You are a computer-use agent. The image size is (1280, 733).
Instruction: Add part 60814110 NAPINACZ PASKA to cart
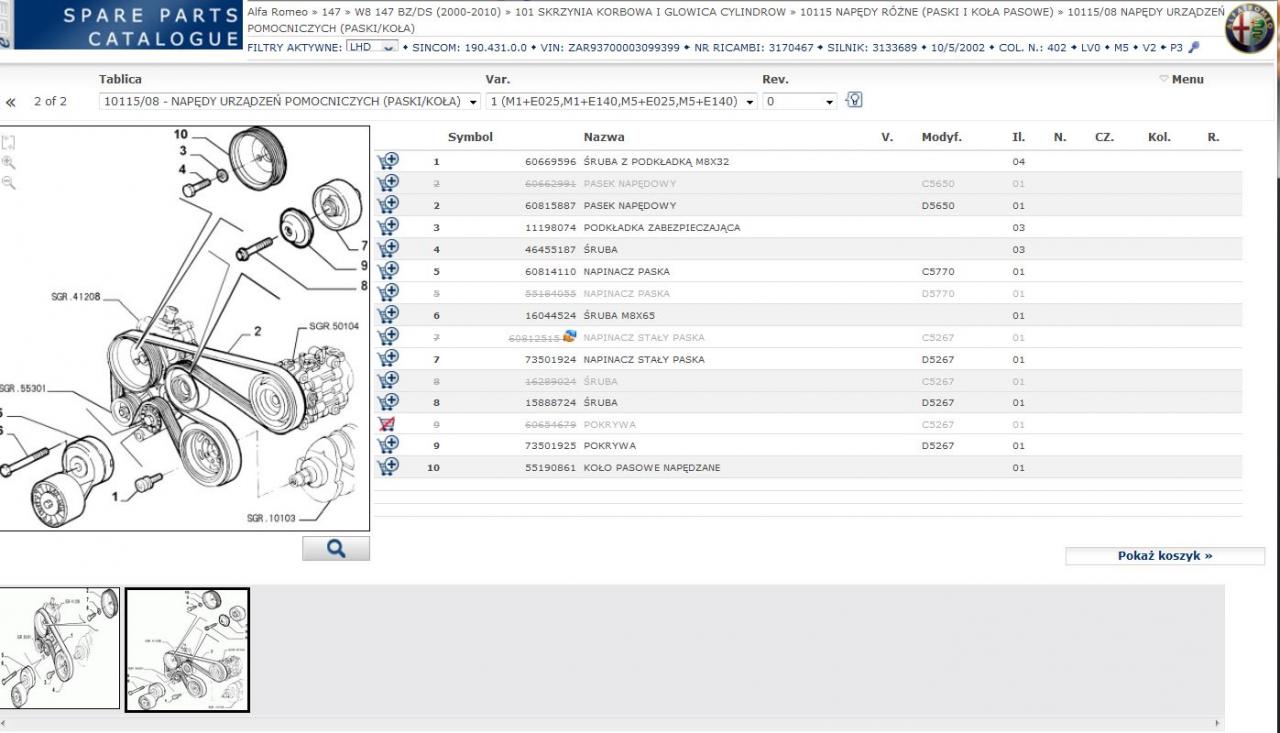coord(387,270)
